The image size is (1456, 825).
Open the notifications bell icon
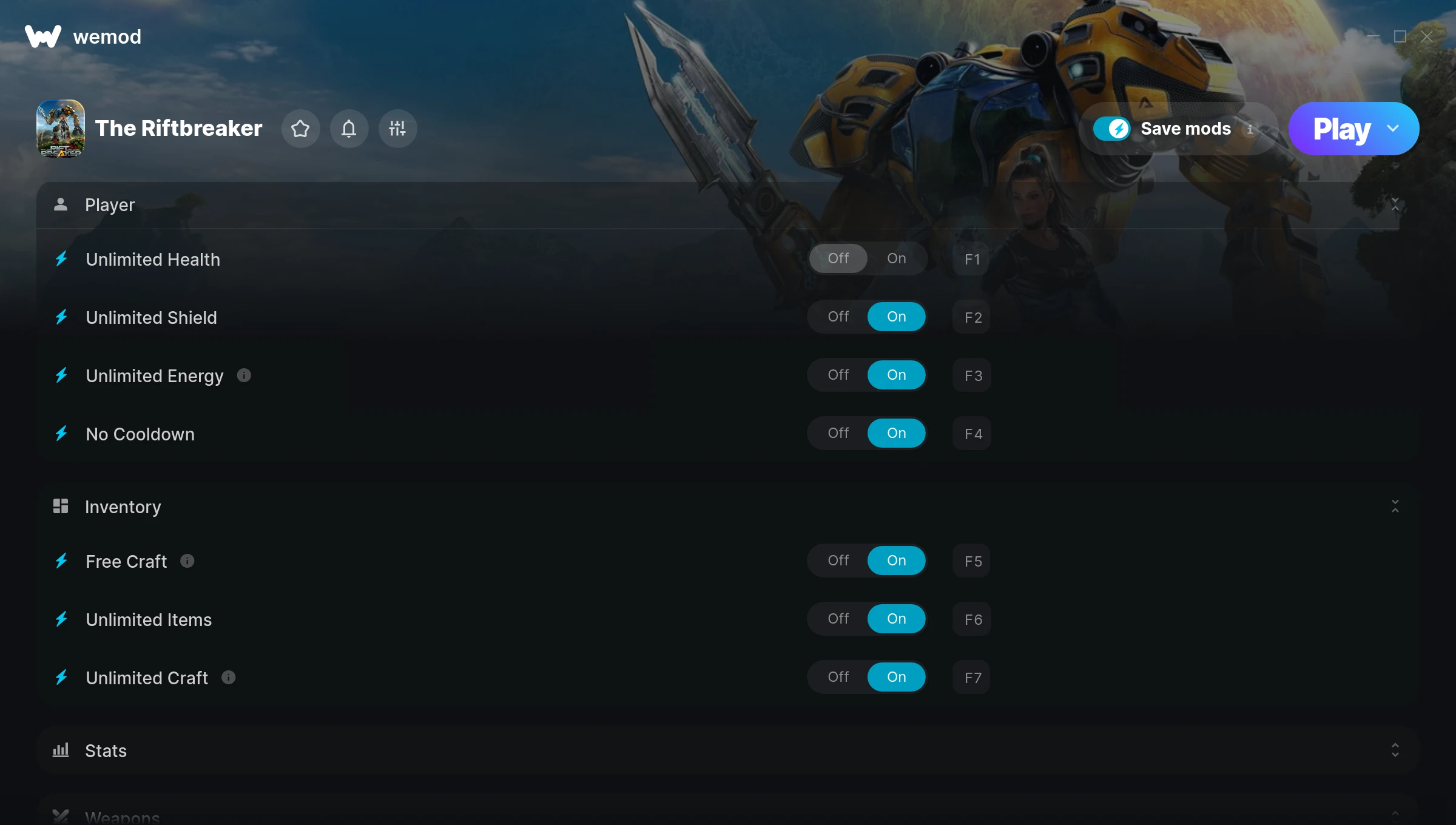point(349,129)
